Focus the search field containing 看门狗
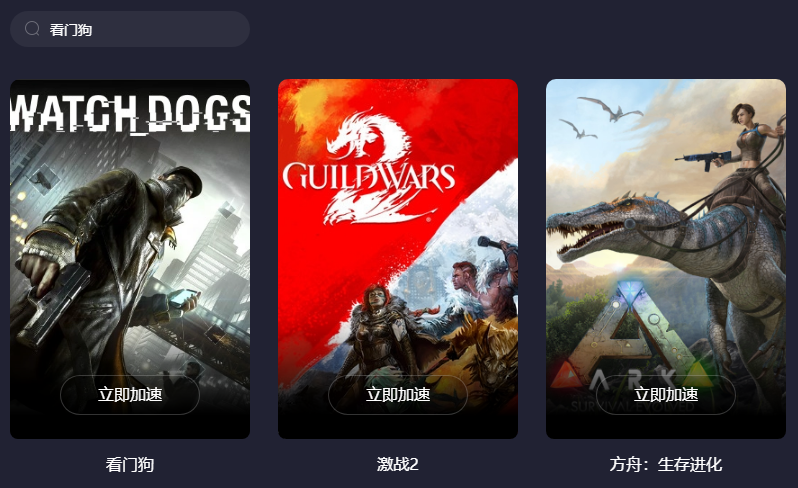Viewport: 798px width, 488px height. pos(130,29)
